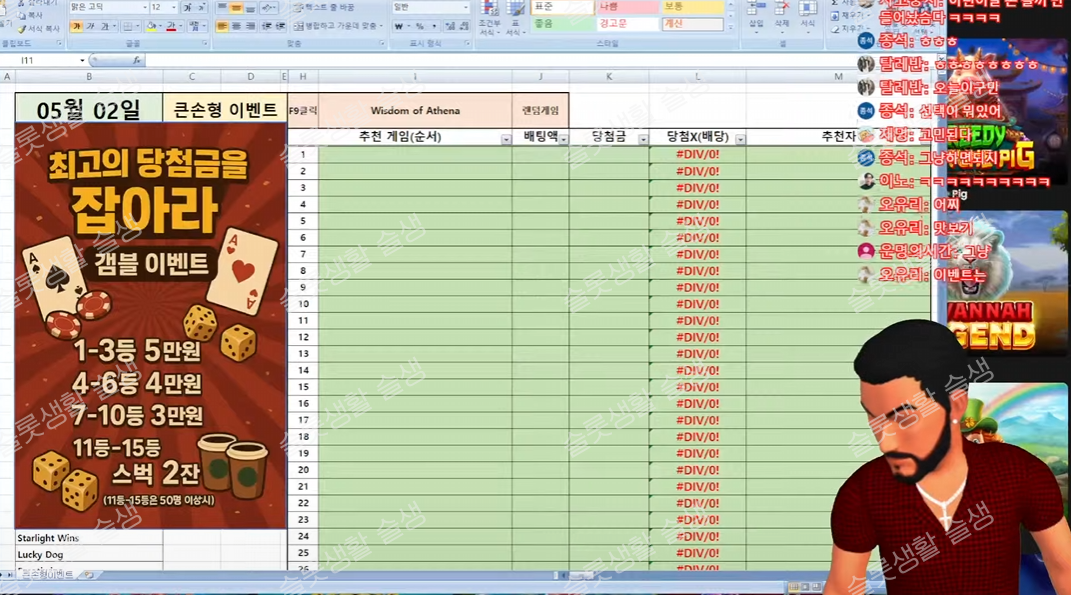Open the 배팅액 column filter dropdown

tap(564, 139)
